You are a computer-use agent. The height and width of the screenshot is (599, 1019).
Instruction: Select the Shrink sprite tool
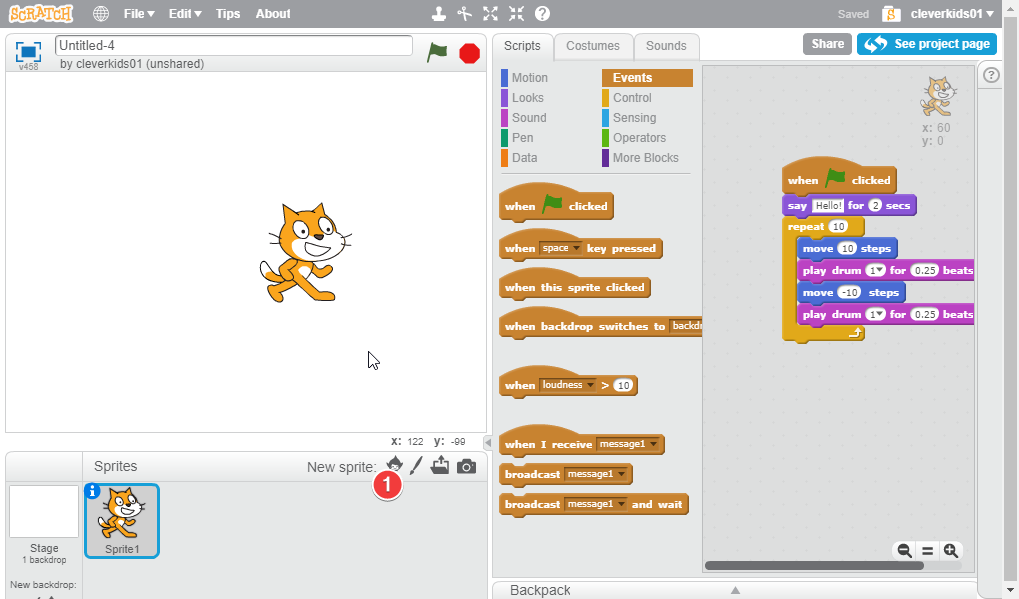[x=516, y=14]
